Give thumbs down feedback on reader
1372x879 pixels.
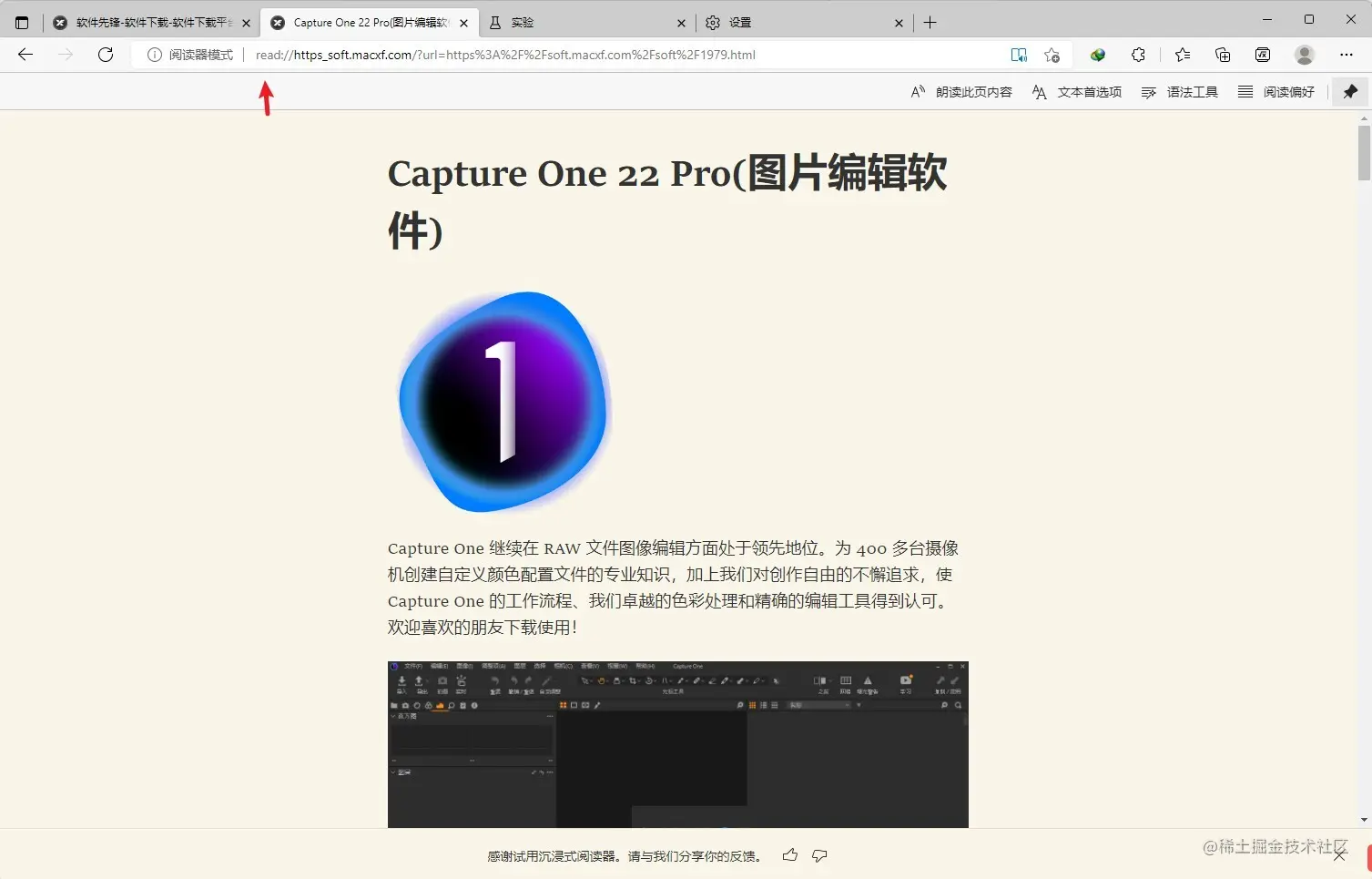(819, 855)
